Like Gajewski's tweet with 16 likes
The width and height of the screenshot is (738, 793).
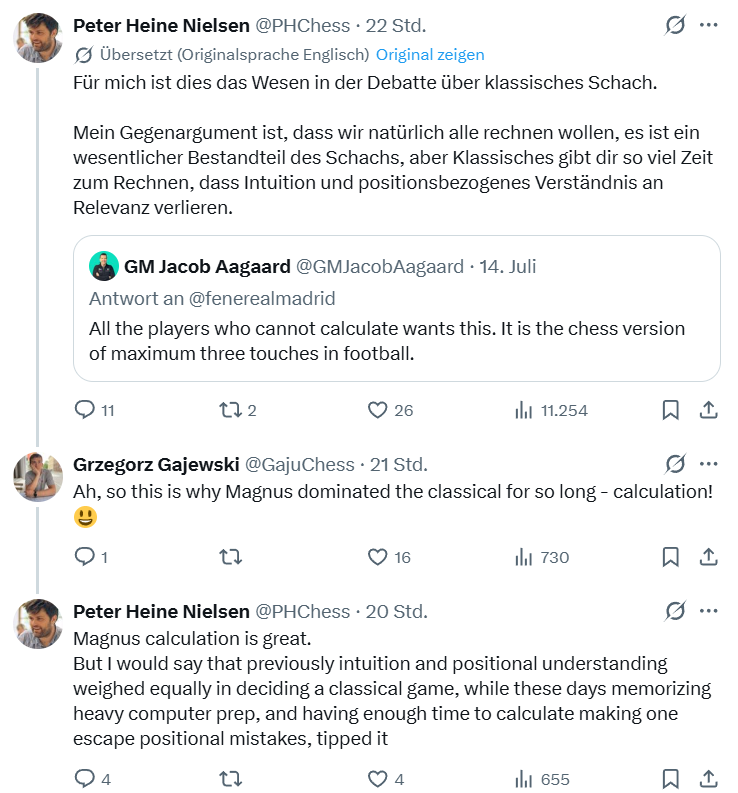[389, 557]
